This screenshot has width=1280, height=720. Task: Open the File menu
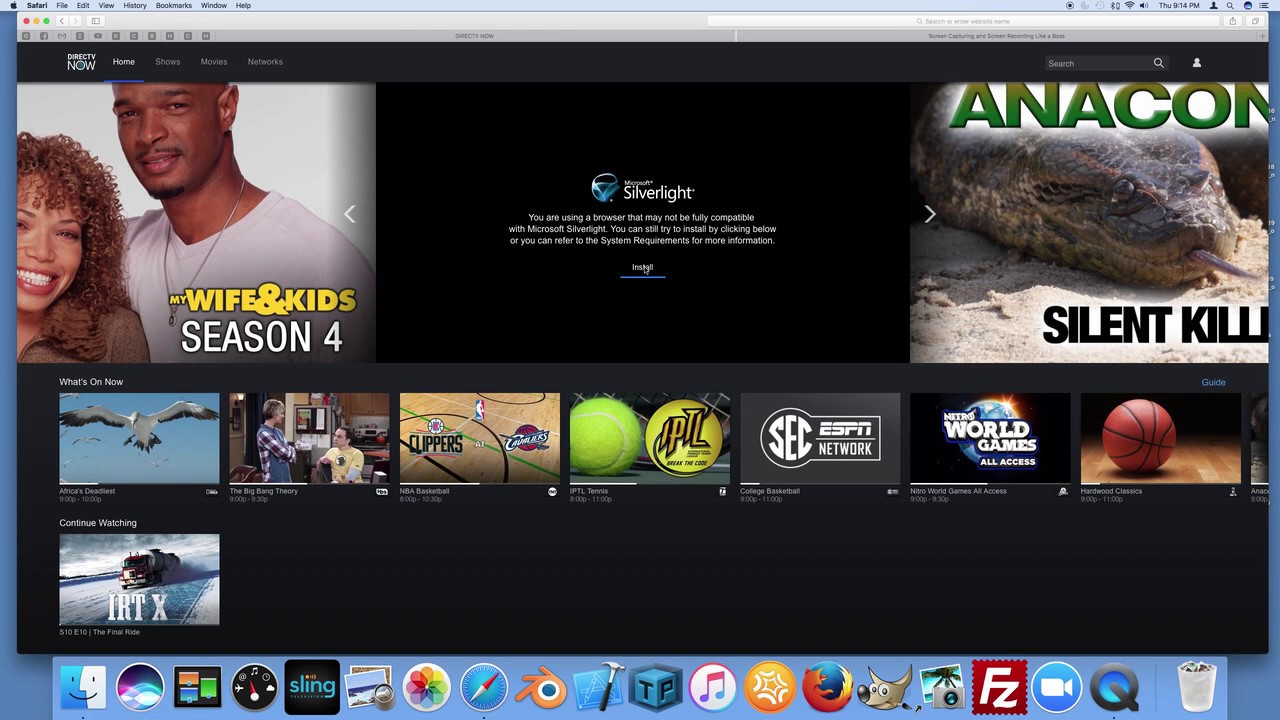click(x=62, y=5)
